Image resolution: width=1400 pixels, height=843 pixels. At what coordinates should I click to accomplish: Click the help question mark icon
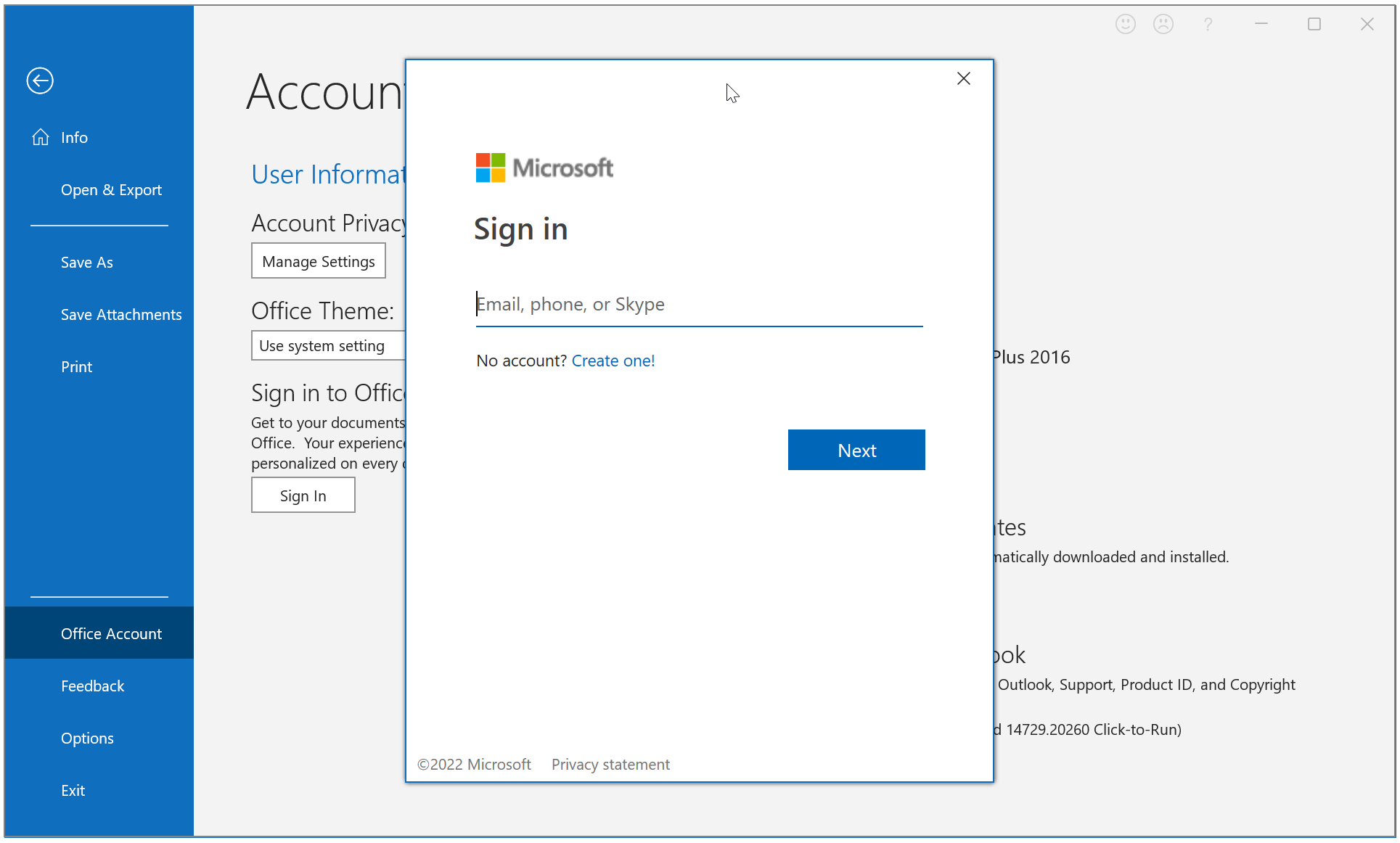1208,25
